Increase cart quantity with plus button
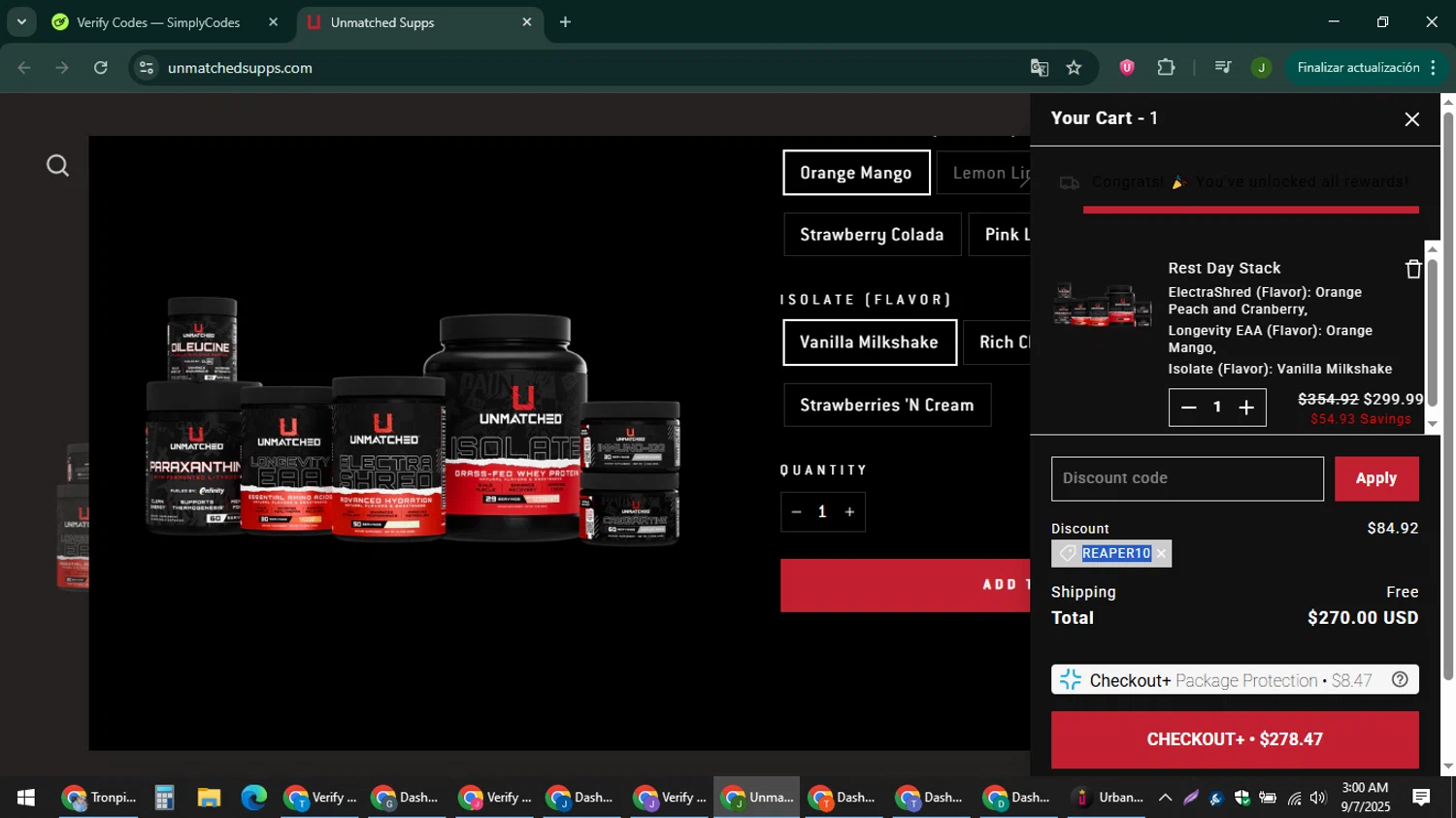1456x818 pixels. click(x=1247, y=408)
